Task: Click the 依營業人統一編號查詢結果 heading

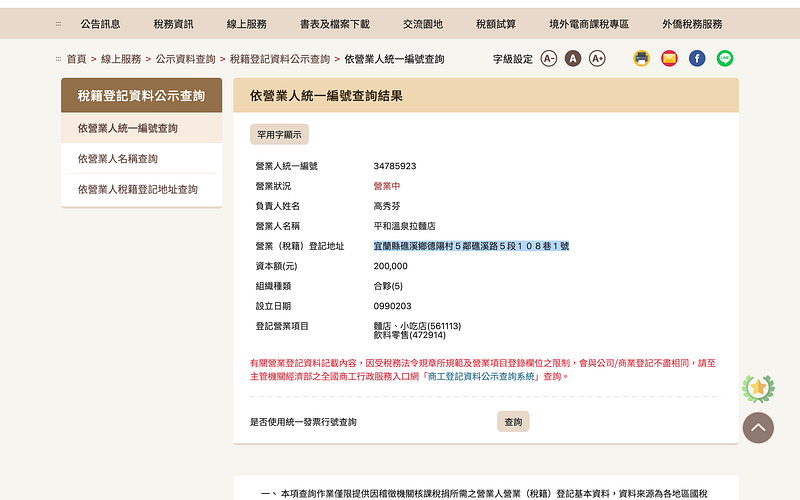Action: click(326, 96)
